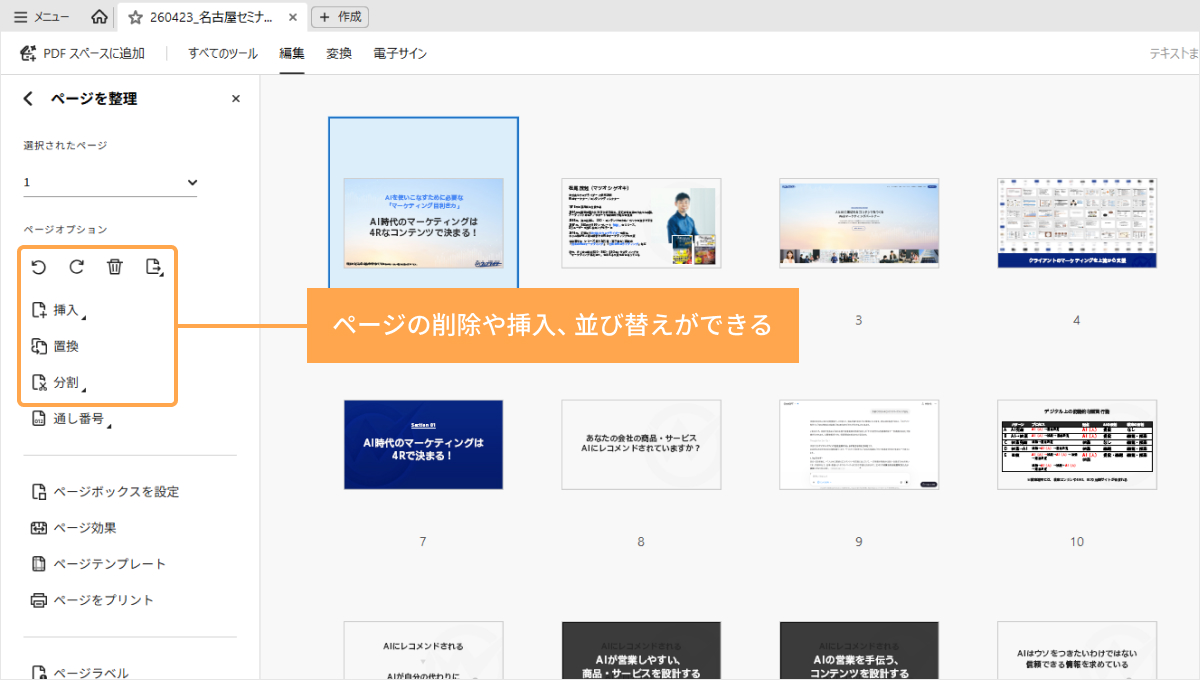Go to the Home icon
The height and width of the screenshot is (680, 1200).
click(99, 17)
